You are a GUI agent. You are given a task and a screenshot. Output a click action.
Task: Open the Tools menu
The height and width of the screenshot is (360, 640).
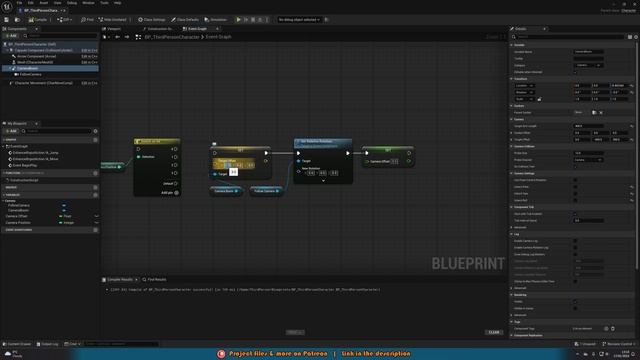(x=104, y=3)
